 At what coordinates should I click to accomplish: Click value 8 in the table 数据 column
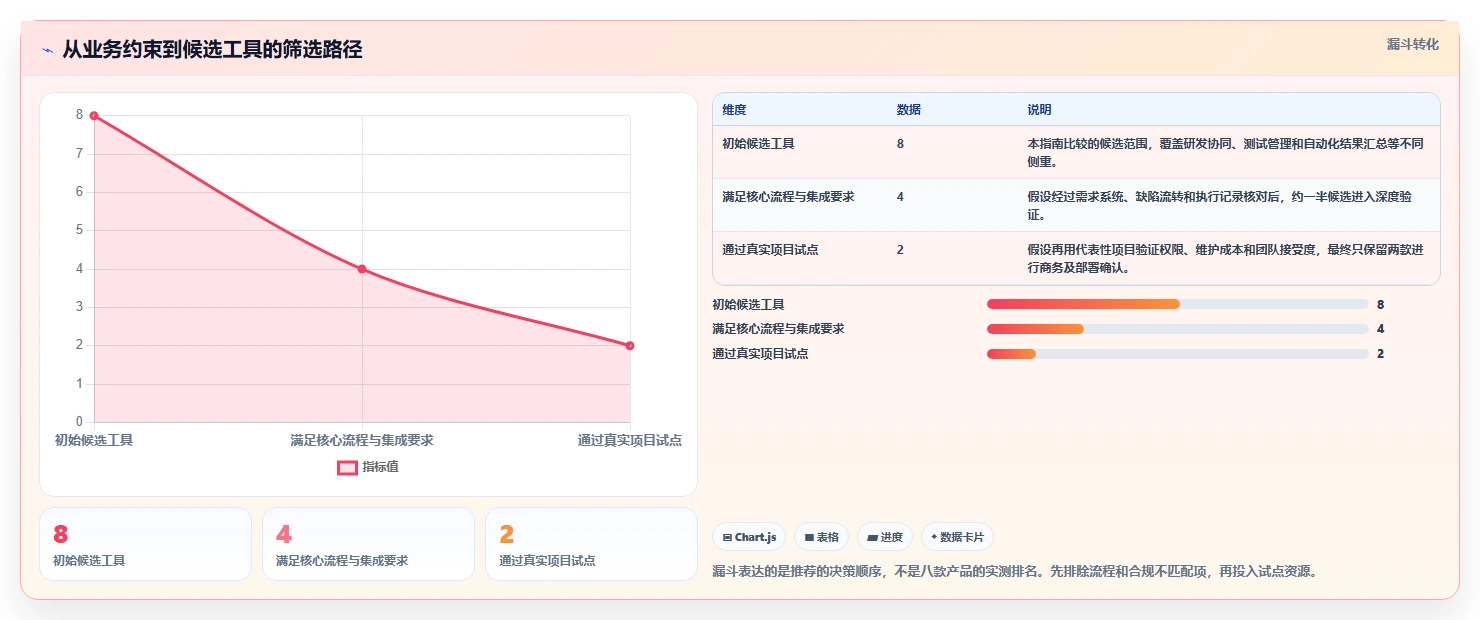pyautogui.click(x=900, y=144)
